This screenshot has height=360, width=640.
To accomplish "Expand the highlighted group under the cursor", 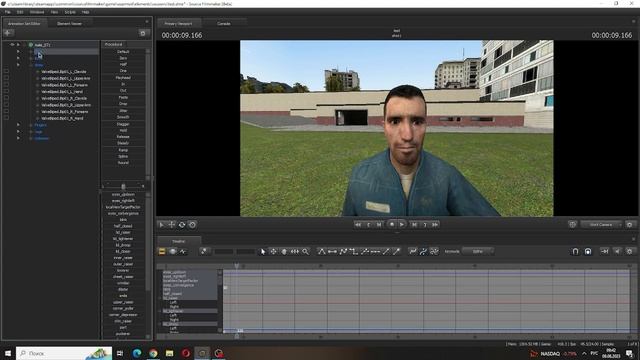I will 18,51.
